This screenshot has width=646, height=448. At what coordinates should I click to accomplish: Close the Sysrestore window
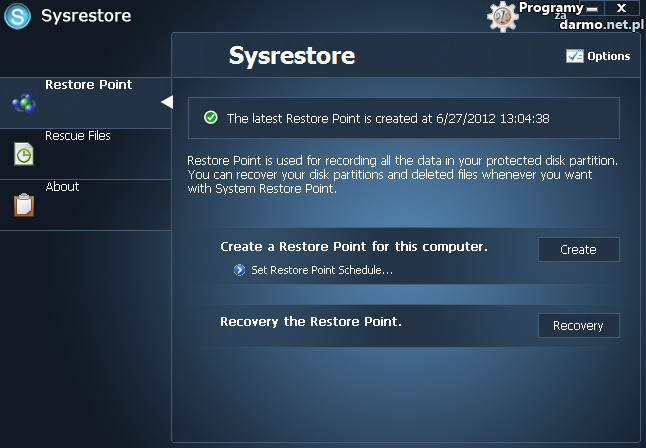[621, 8]
